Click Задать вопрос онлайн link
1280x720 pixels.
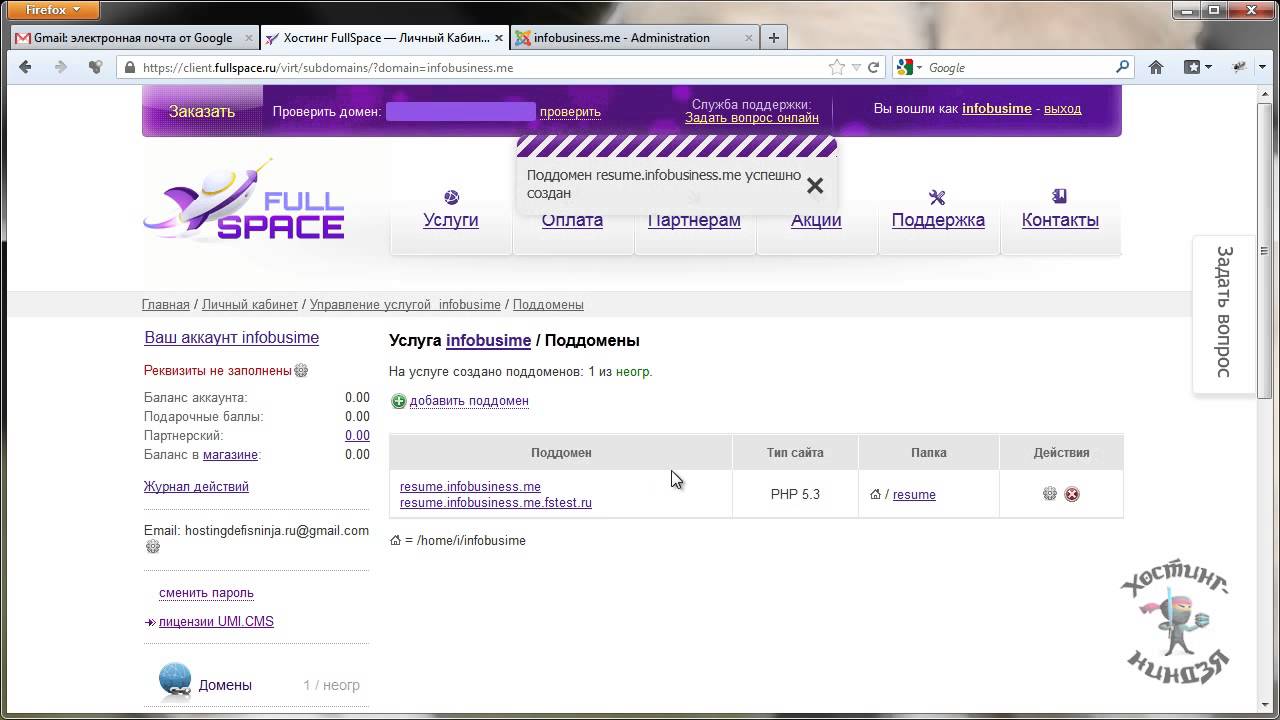tap(752, 118)
